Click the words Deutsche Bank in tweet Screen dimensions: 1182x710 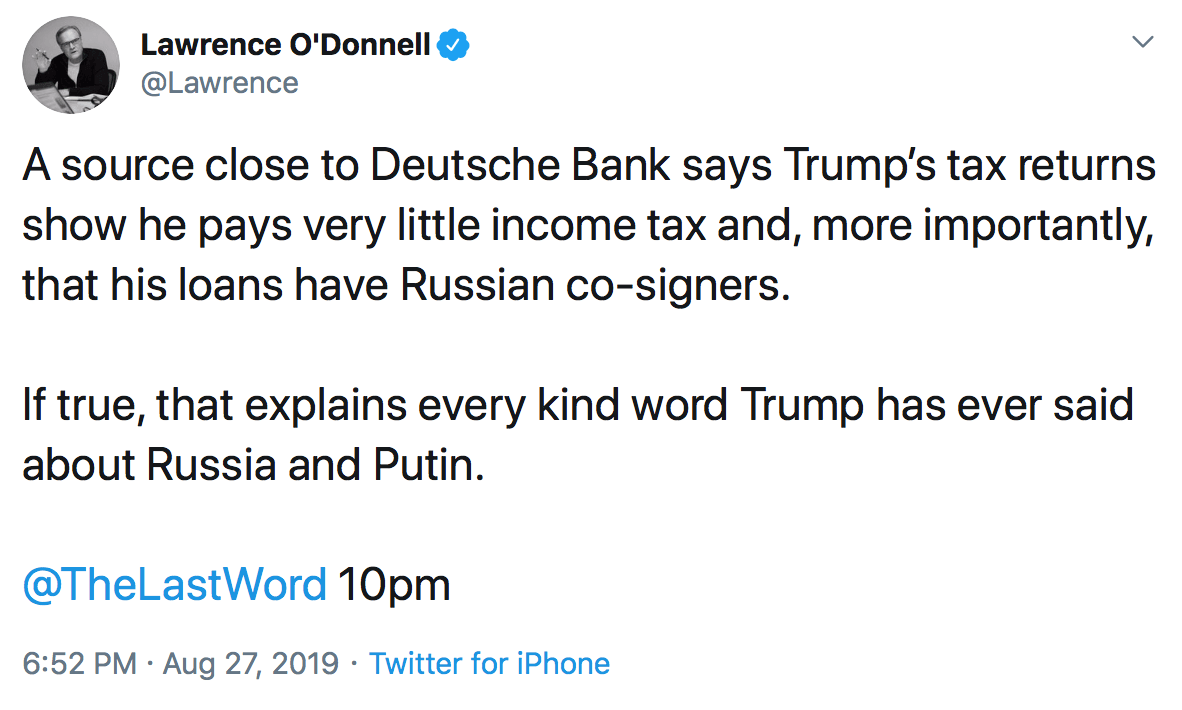coord(520,166)
